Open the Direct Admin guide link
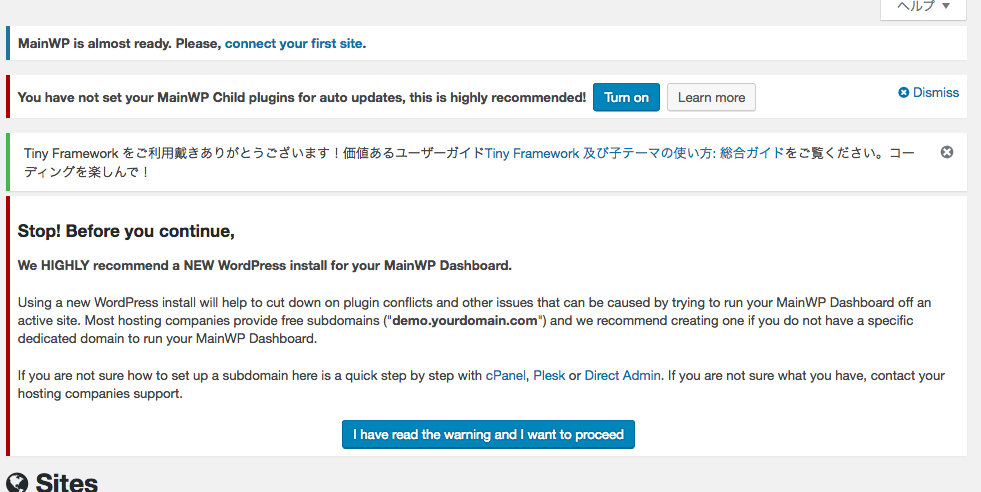The height and width of the screenshot is (492, 981). (x=623, y=376)
